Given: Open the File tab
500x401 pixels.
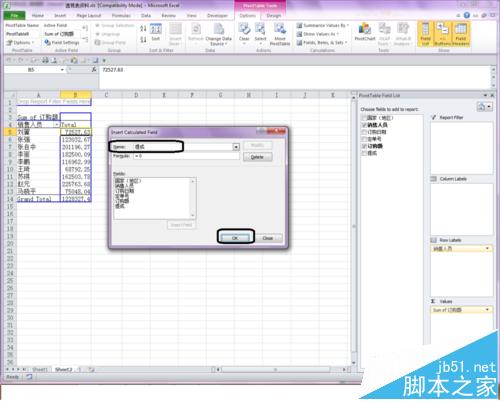Looking at the screenshot, I should point(15,15).
